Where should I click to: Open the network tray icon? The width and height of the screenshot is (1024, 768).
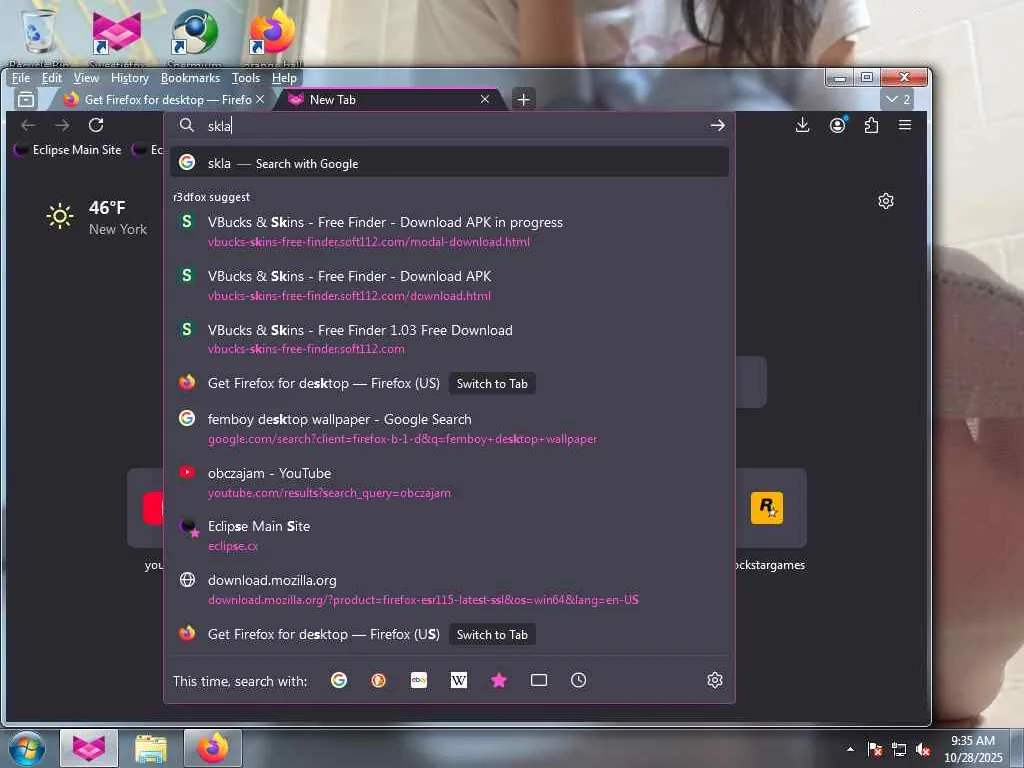pos(899,750)
